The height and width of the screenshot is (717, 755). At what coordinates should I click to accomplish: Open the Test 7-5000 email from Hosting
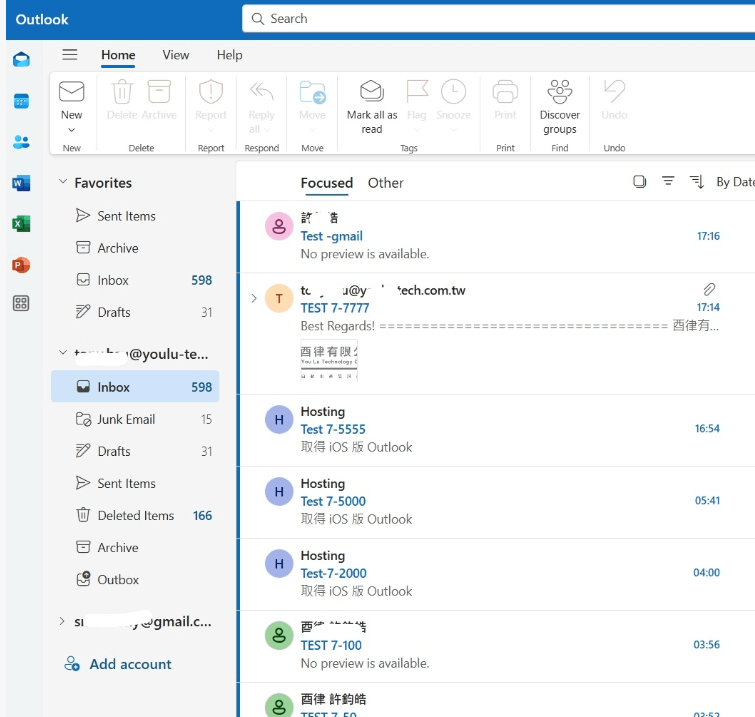tap(497, 502)
